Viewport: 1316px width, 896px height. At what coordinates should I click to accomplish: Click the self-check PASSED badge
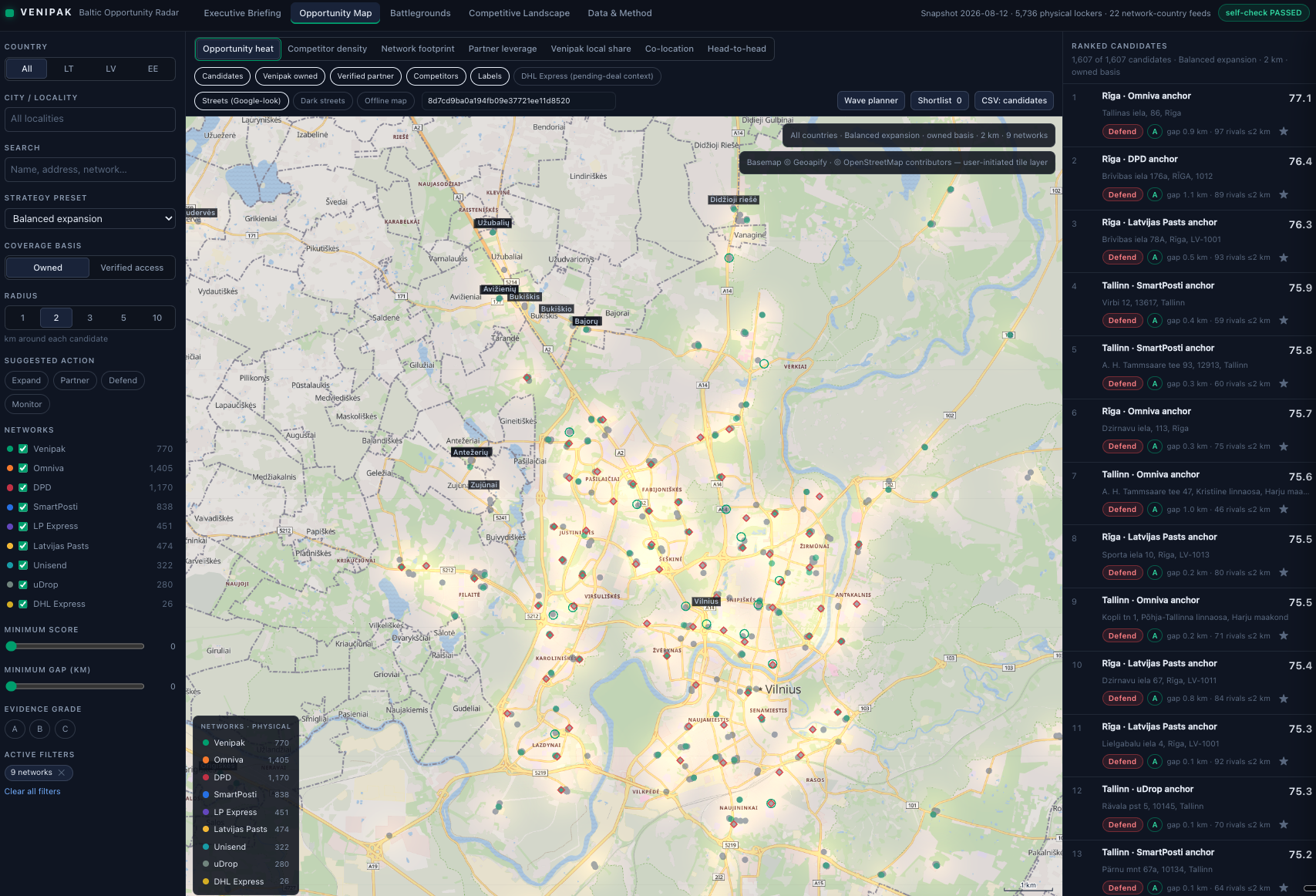[x=1263, y=13]
